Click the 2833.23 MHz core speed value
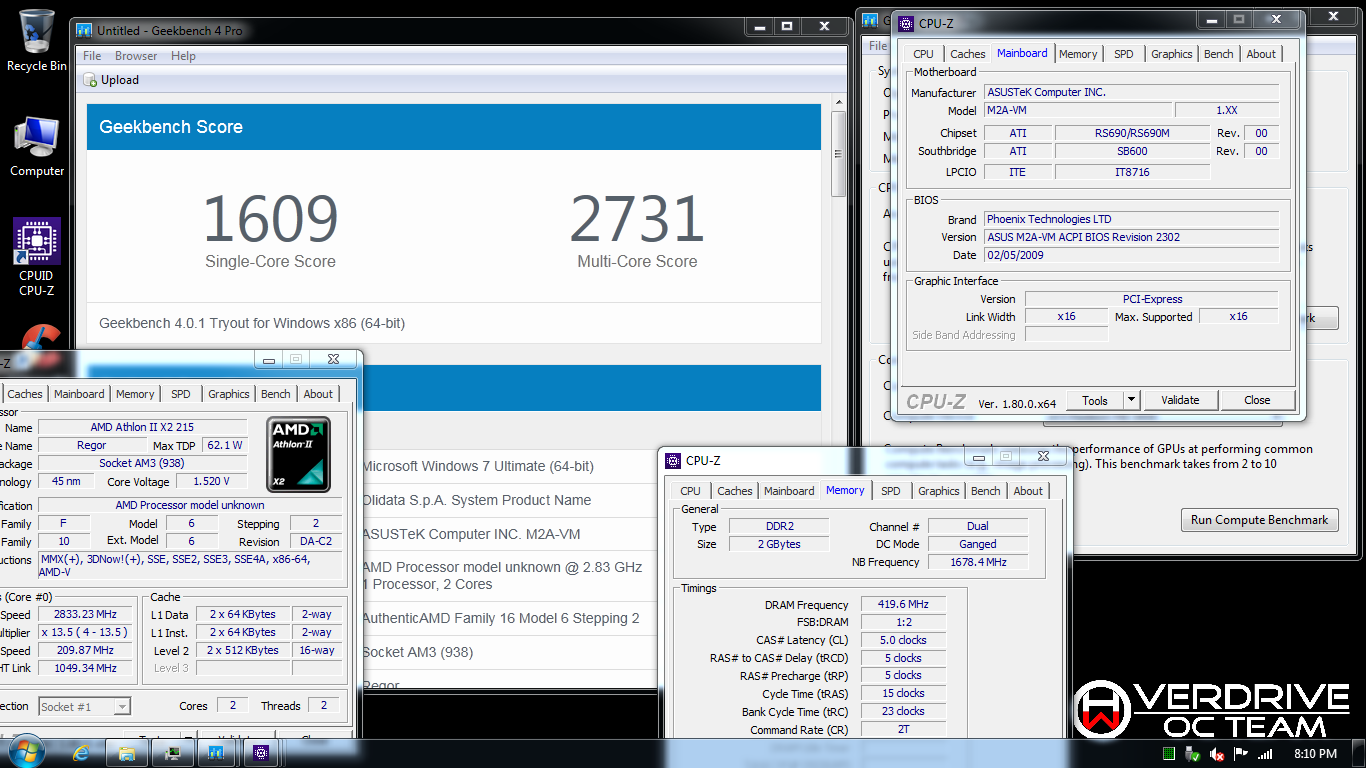1366x768 pixels. pyautogui.click(x=86, y=614)
